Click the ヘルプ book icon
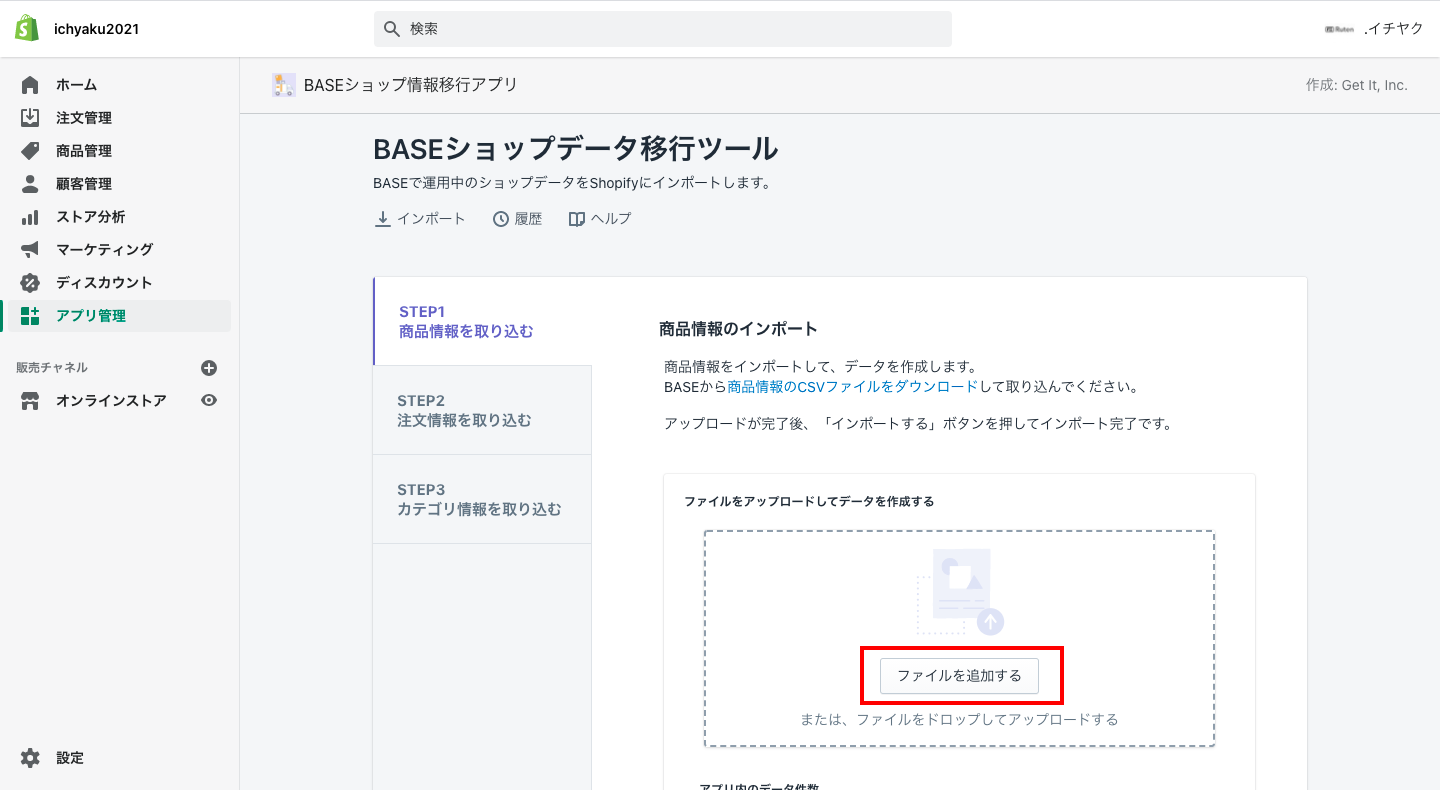Image resolution: width=1440 pixels, height=790 pixels. click(577, 219)
